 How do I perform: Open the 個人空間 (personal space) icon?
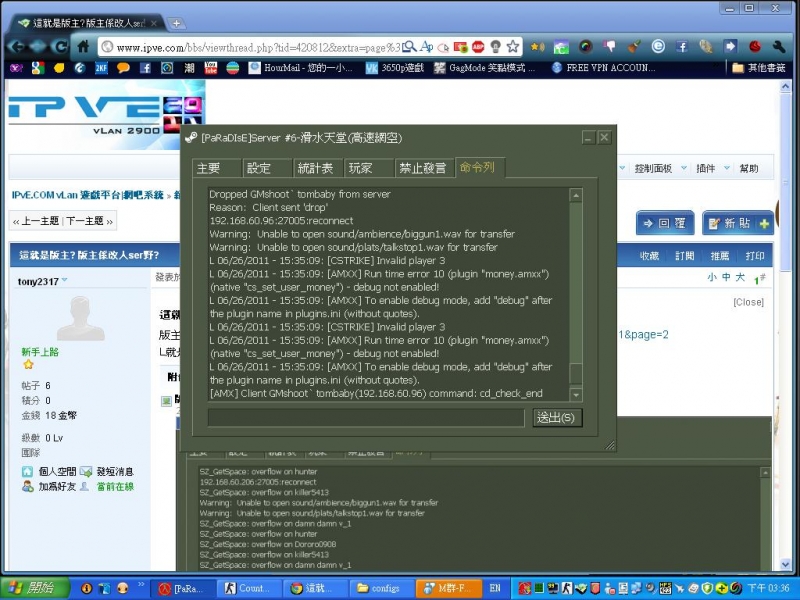pos(27,470)
